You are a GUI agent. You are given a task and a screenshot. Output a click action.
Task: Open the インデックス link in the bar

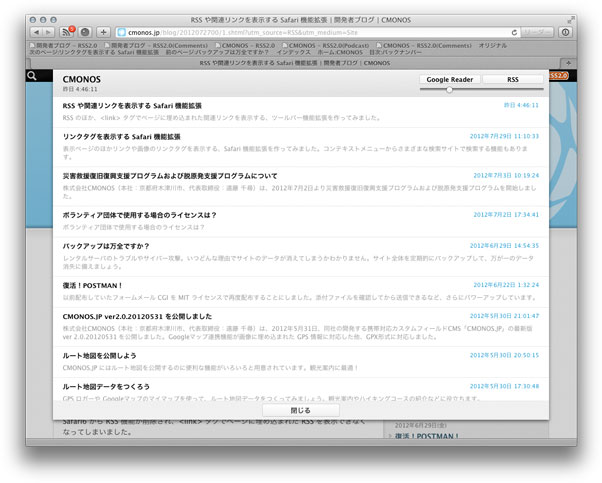[x=293, y=52]
